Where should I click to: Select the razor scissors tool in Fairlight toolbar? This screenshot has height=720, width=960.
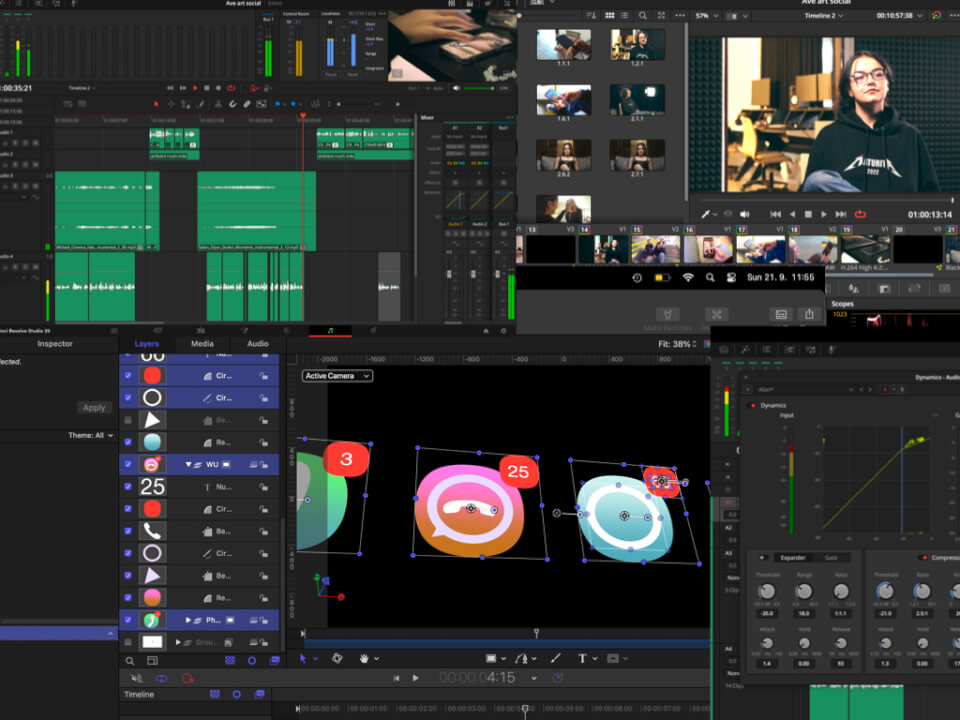[x=217, y=104]
